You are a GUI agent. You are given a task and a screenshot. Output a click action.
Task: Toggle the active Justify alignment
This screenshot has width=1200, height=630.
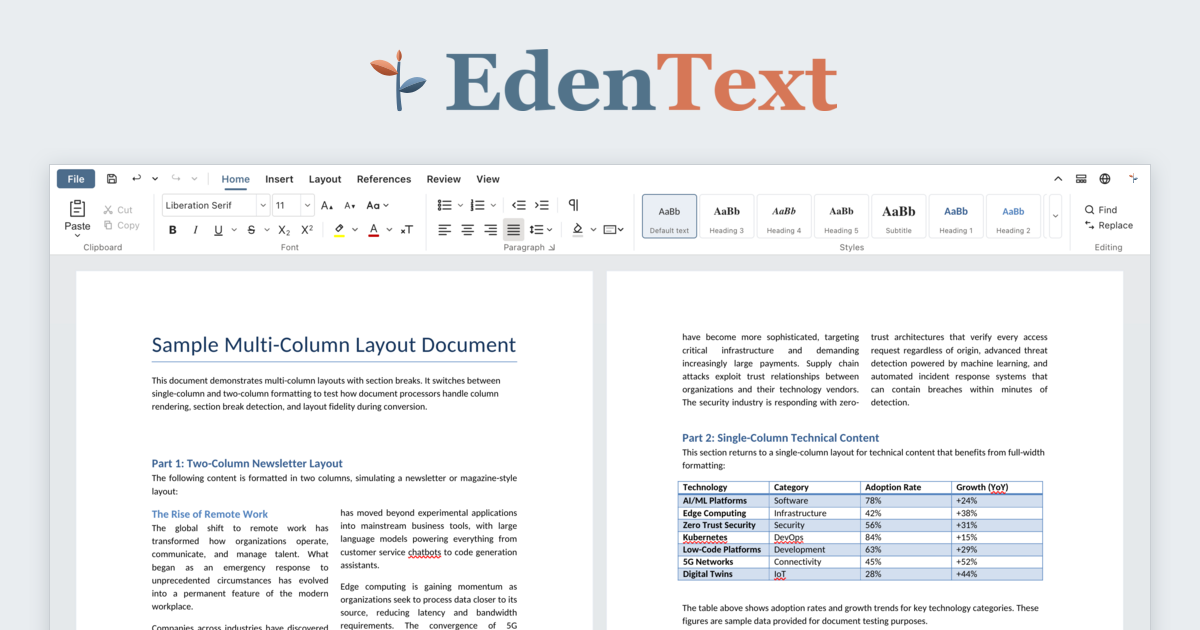[x=513, y=230]
